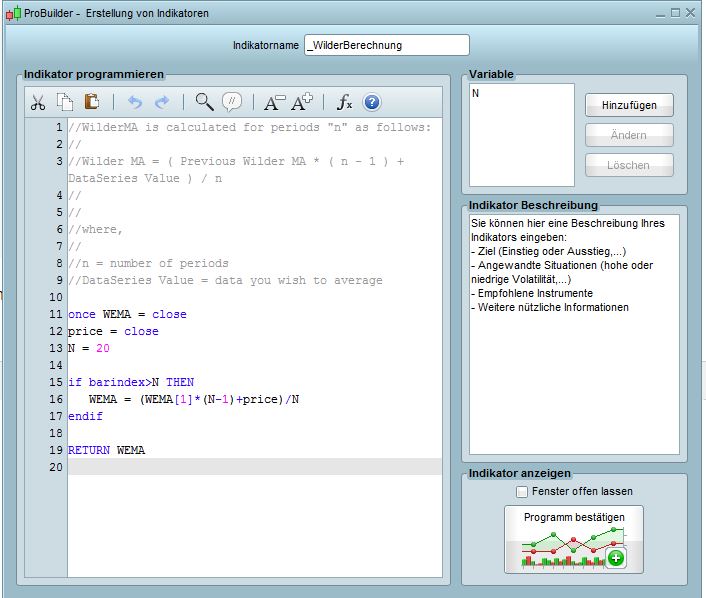Enable the 'Fenster offen lassen' checkbox
Screen dimensions: 706x598
[521, 491]
